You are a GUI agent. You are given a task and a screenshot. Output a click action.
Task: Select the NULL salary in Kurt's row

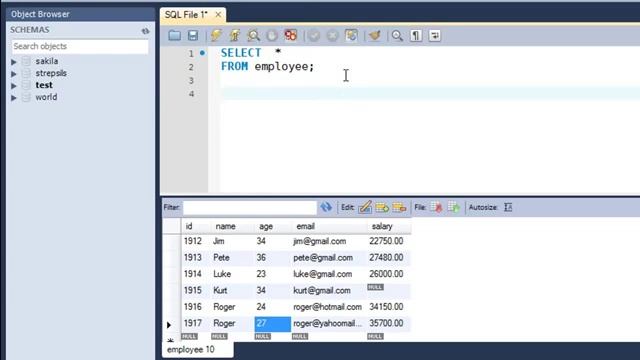click(375, 287)
